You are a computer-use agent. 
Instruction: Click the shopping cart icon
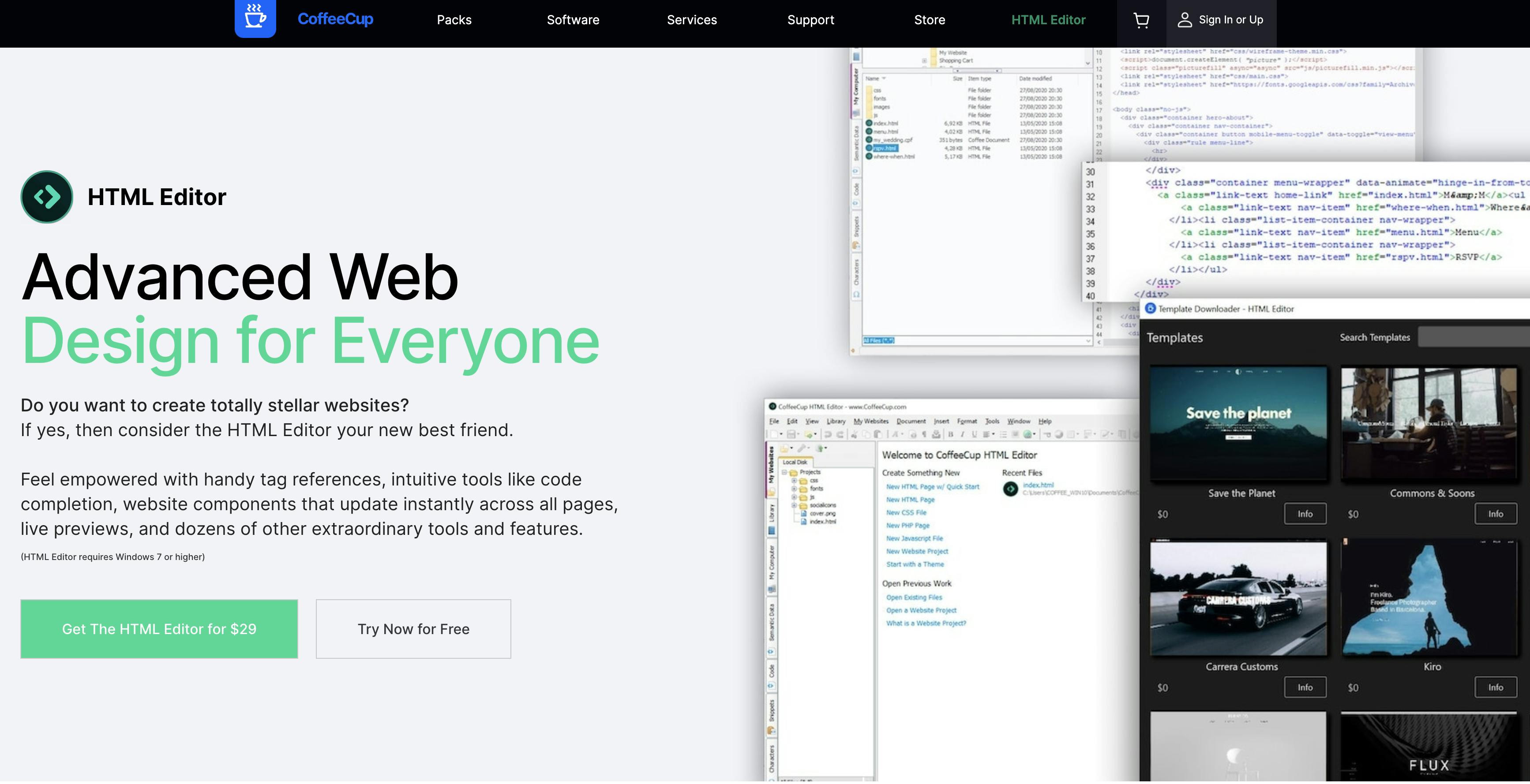pyautogui.click(x=1141, y=20)
